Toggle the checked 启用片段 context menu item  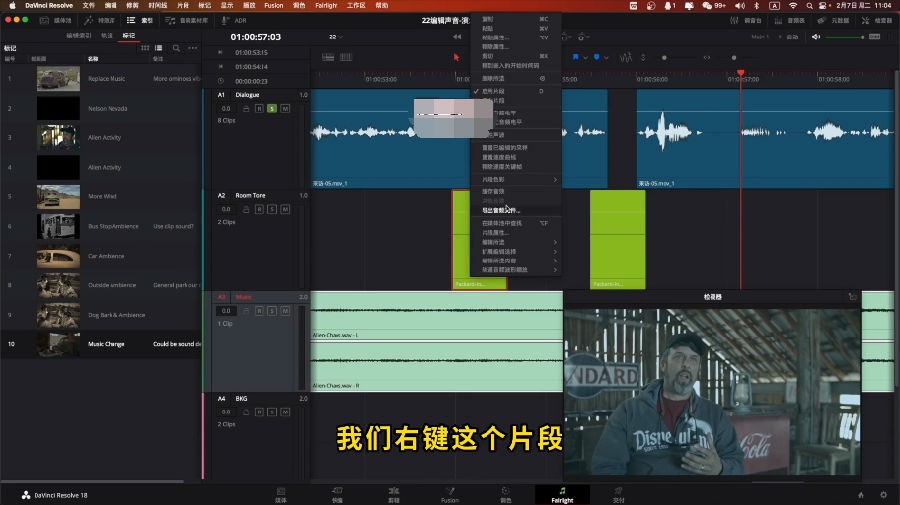[515, 91]
